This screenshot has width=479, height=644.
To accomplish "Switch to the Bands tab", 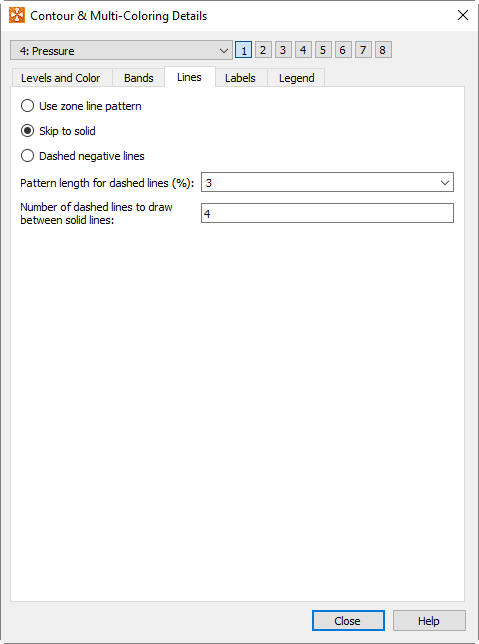I will (139, 78).
